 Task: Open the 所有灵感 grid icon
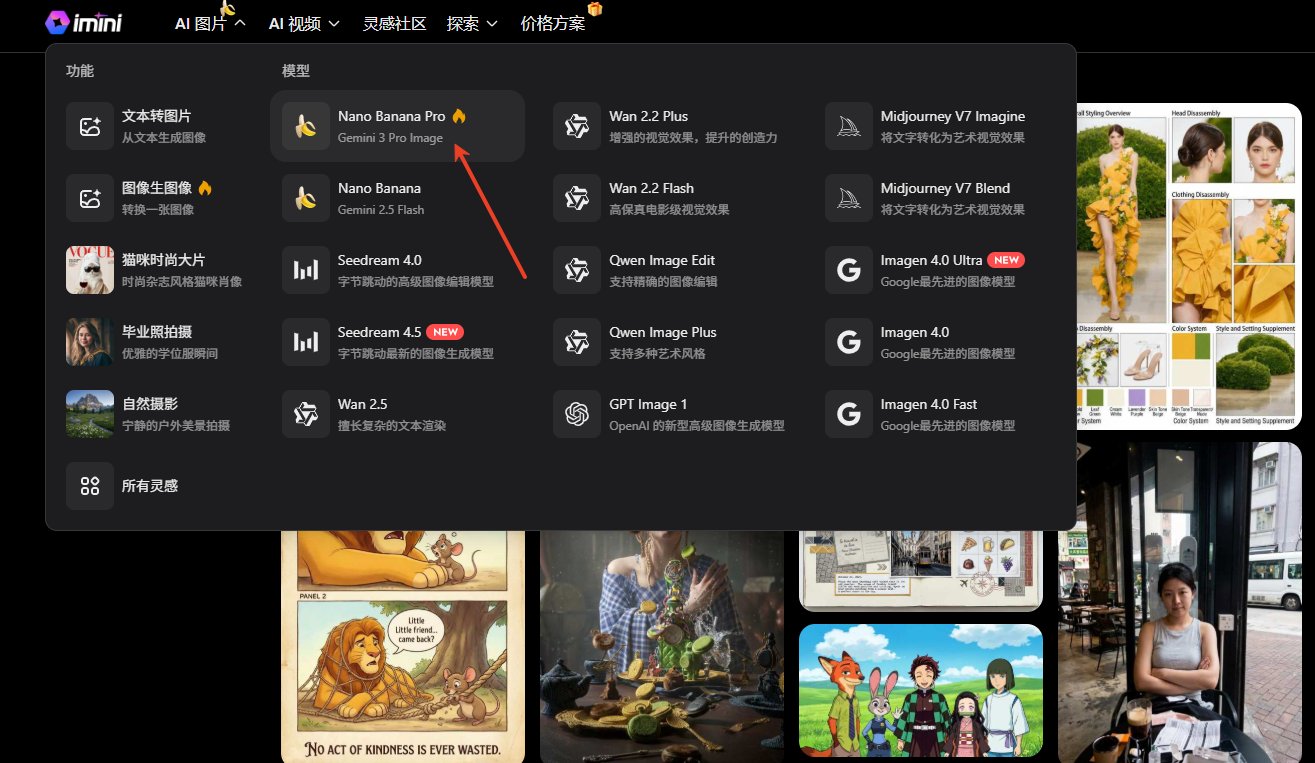90,486
